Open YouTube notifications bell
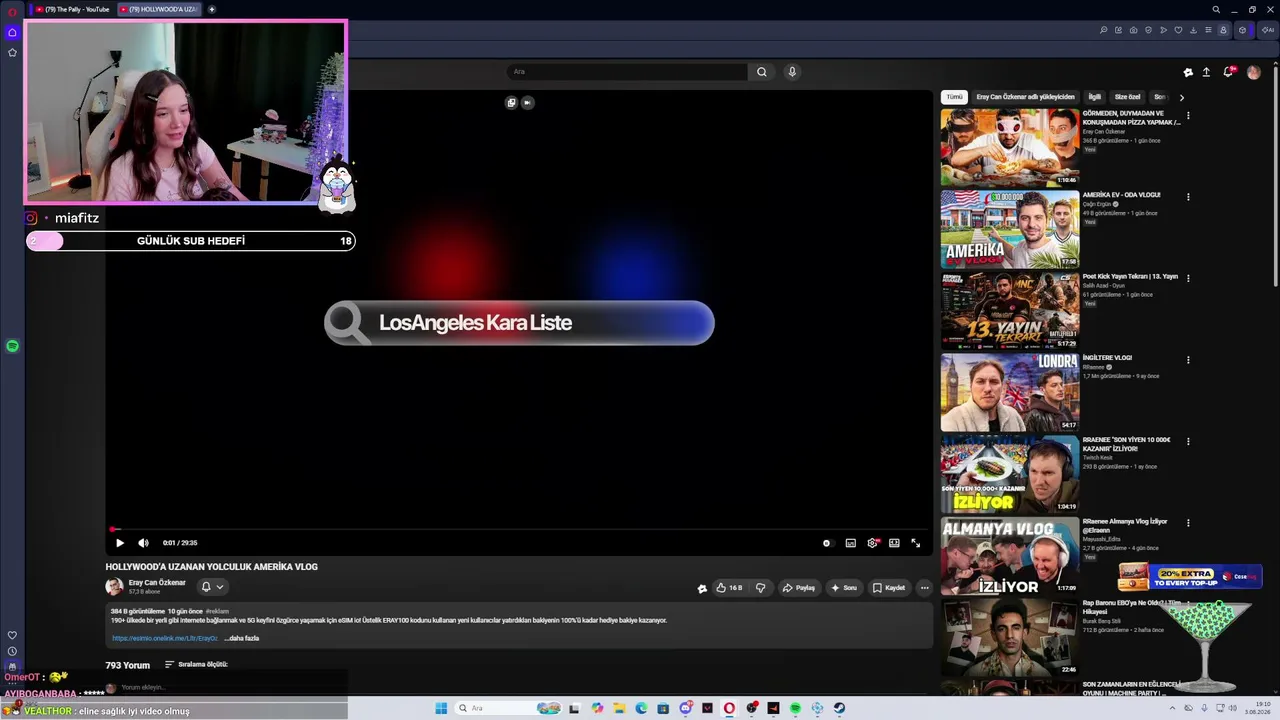 (x=1229, y=72)
